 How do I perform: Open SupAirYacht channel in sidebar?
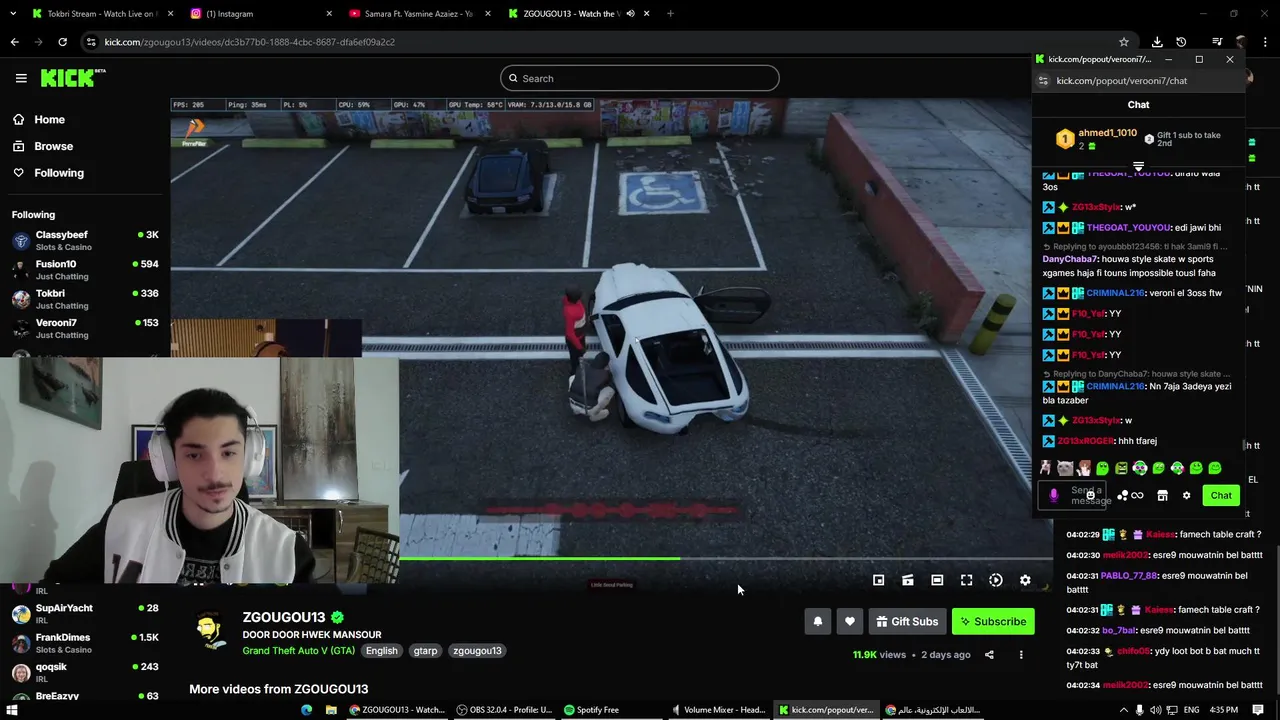click(x=85, y=613)
